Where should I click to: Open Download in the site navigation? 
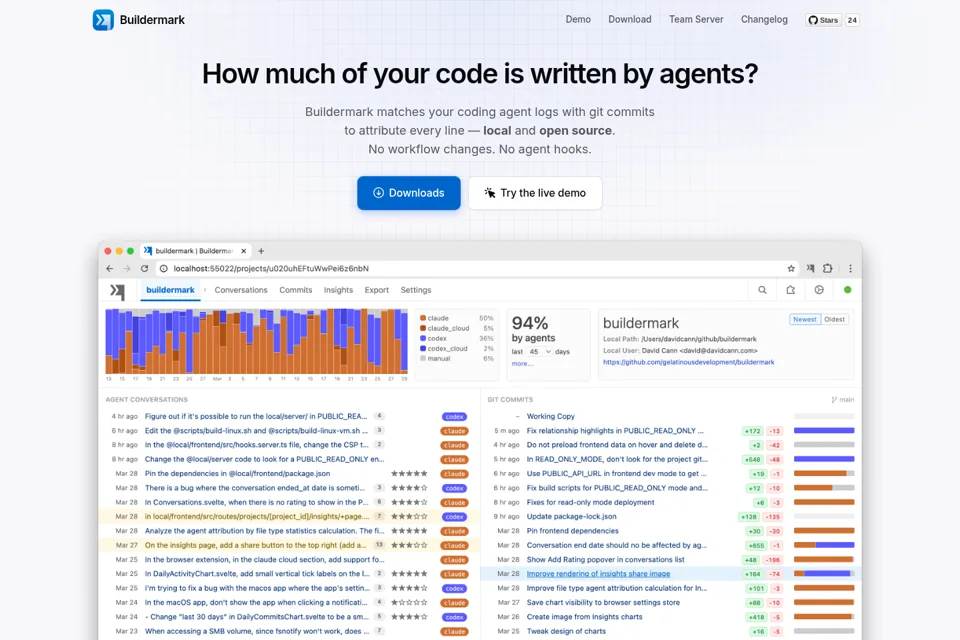click(x=629, y=20)
